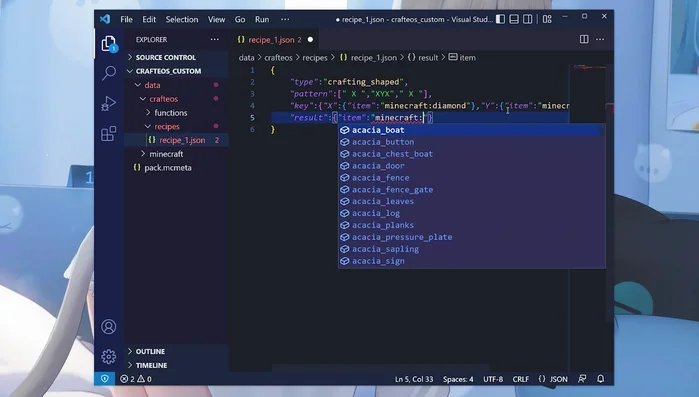Open the Go menu
Viewport: 699px width, 397px height.
(240, 19)
